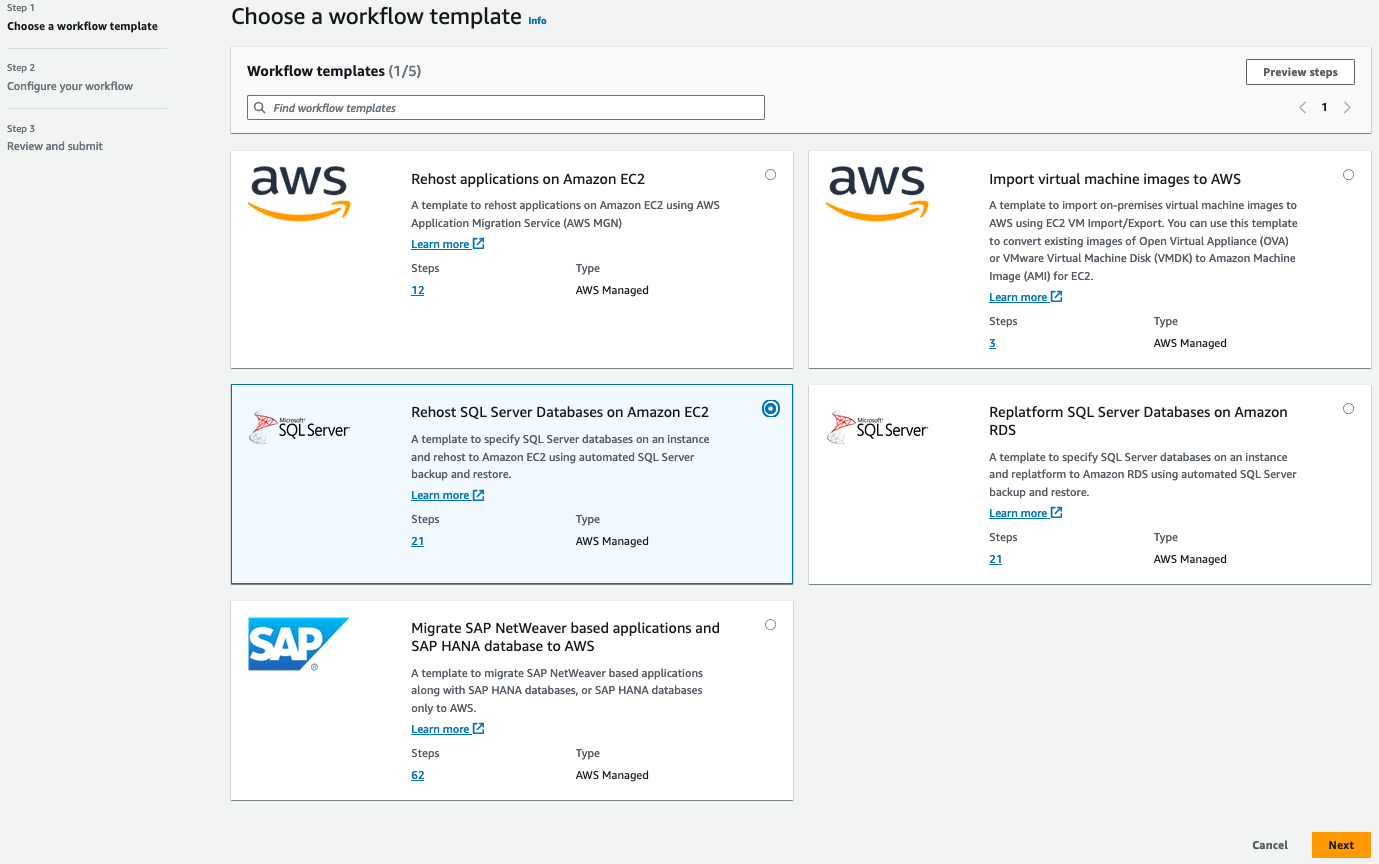Select the SAP NetWeaver migration radio button
1379x864 pixels.
pyautogui.click(x=770, y=625)
